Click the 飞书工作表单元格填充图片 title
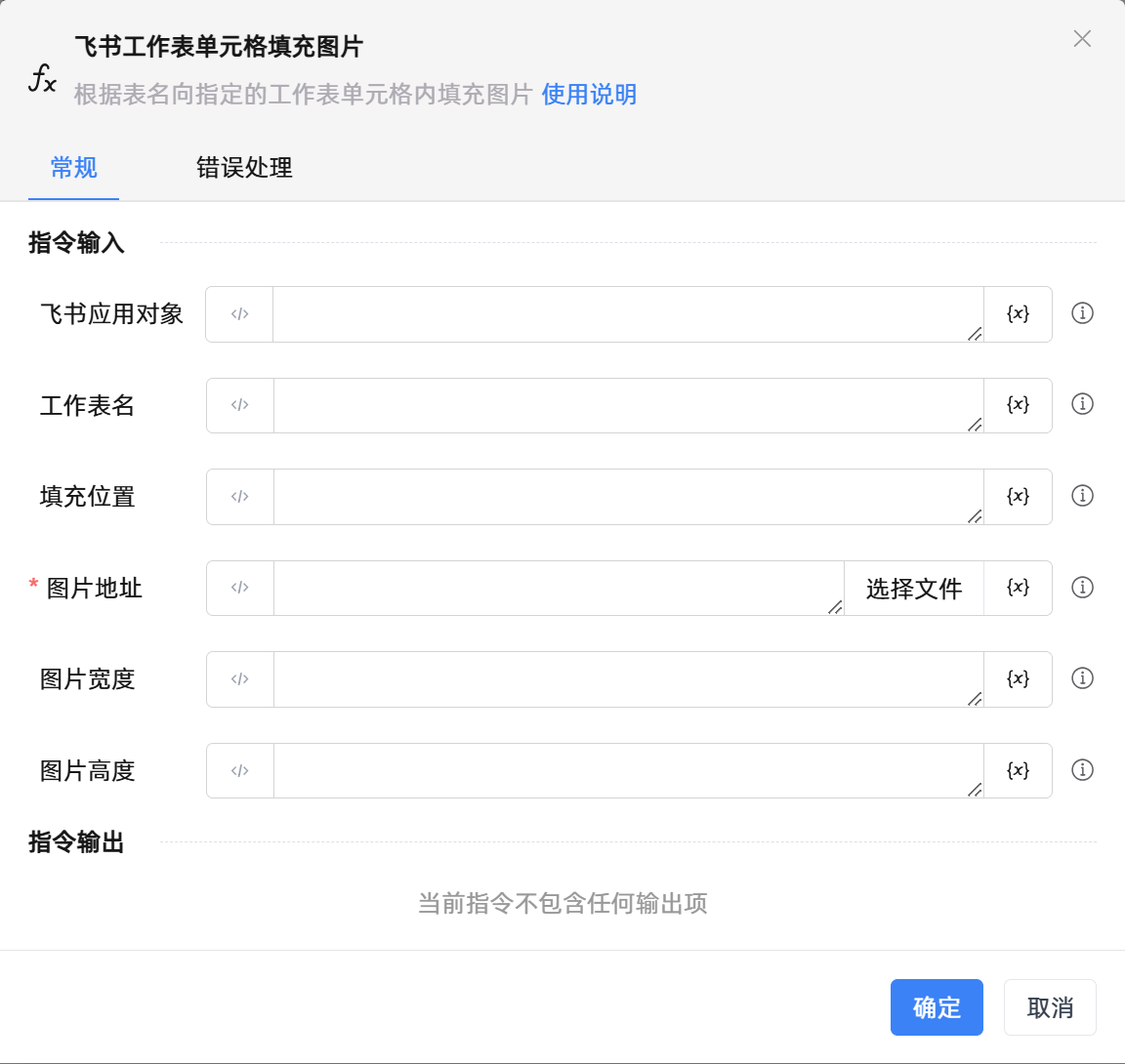The width and height of the screenshot is (1125, 1064). click(219, 47)
